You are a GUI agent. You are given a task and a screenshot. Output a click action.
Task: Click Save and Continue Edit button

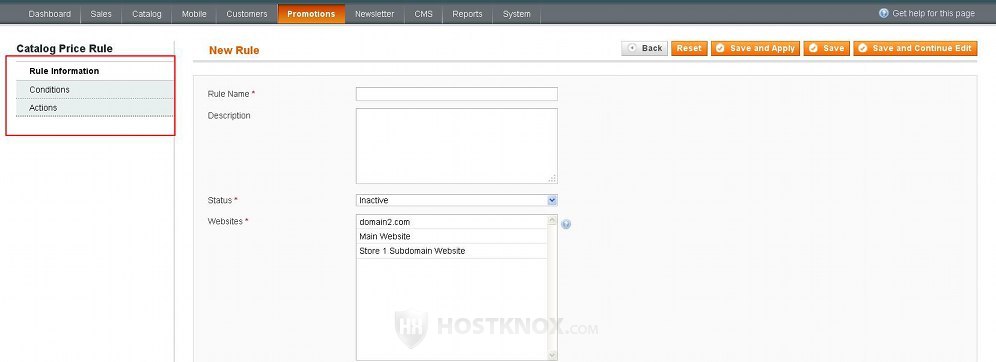click(915, 48)
